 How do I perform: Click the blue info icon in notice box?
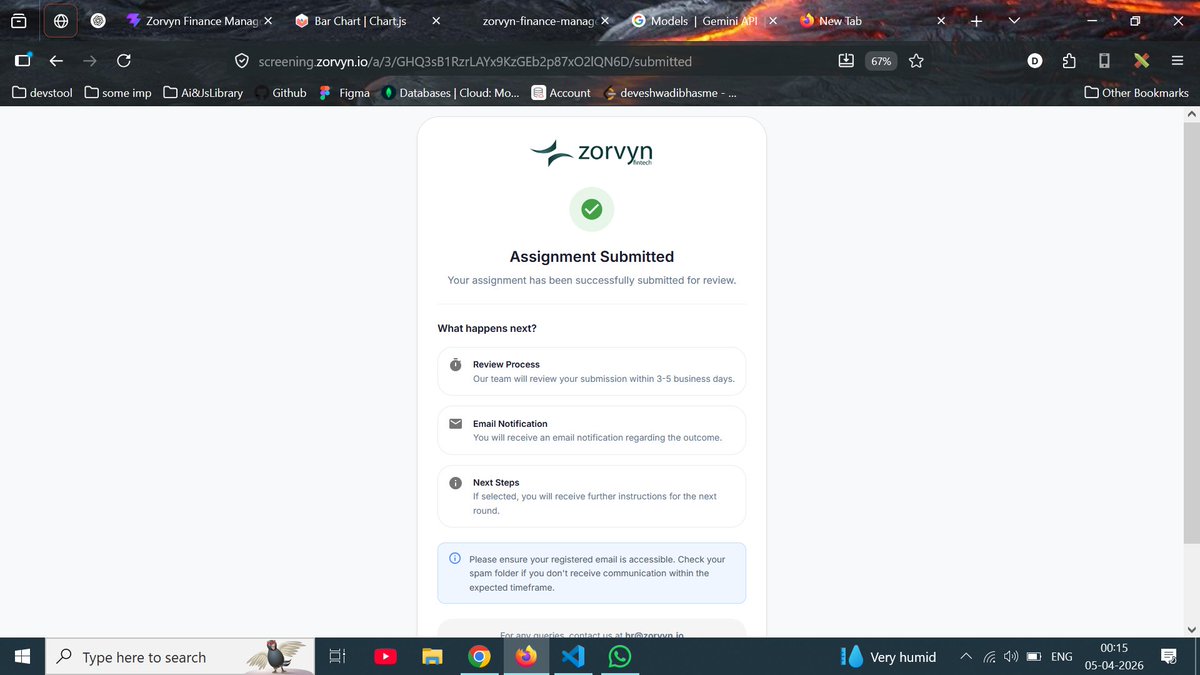pyautogui.click(x=455, y=559)
